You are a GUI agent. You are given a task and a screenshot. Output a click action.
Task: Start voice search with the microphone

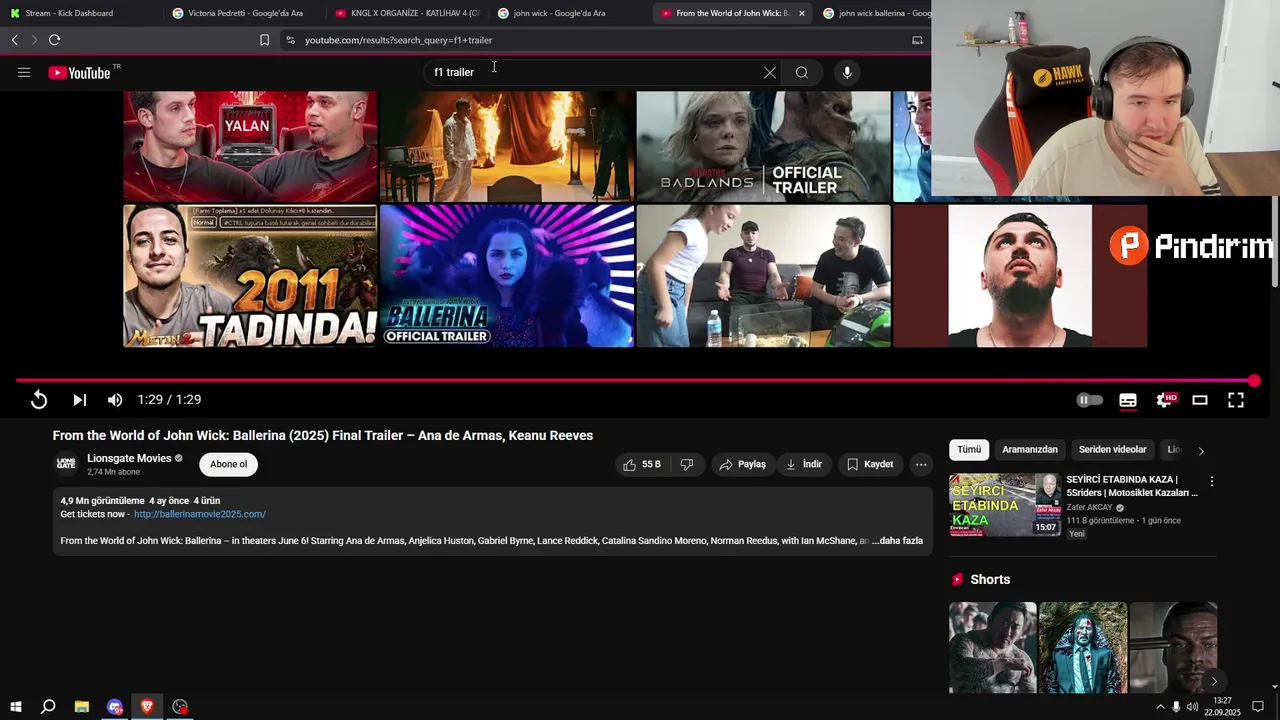tap(847, 72)
